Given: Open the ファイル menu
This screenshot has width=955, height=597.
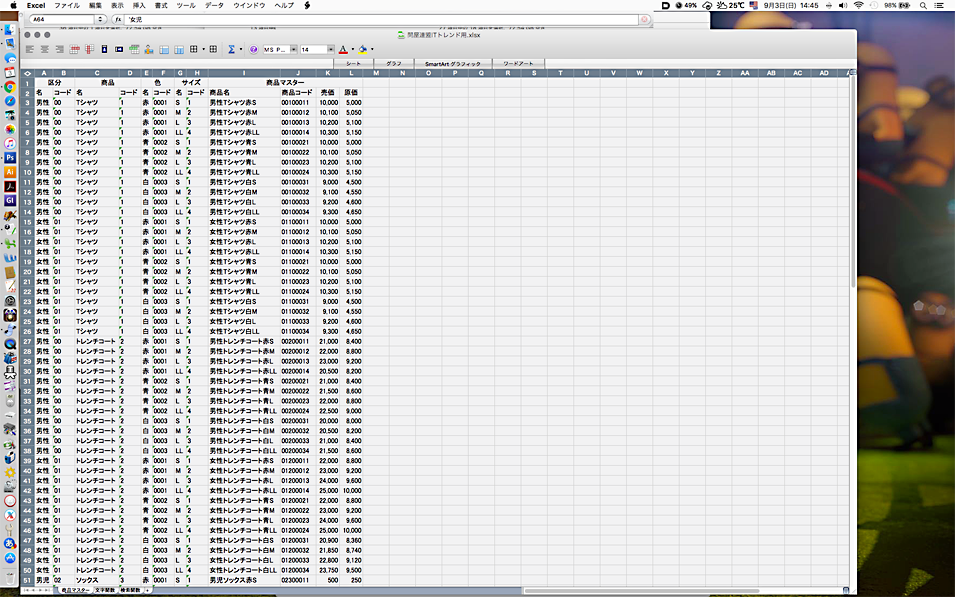Looking at the screenshot, I should coord(67,5).
